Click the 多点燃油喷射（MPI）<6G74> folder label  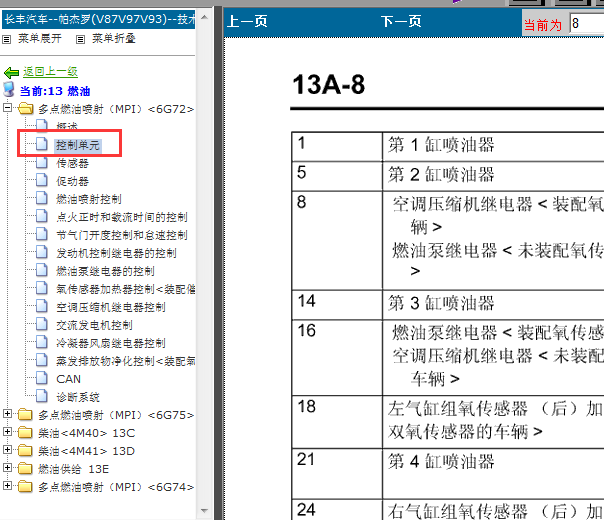coord(116,487)
